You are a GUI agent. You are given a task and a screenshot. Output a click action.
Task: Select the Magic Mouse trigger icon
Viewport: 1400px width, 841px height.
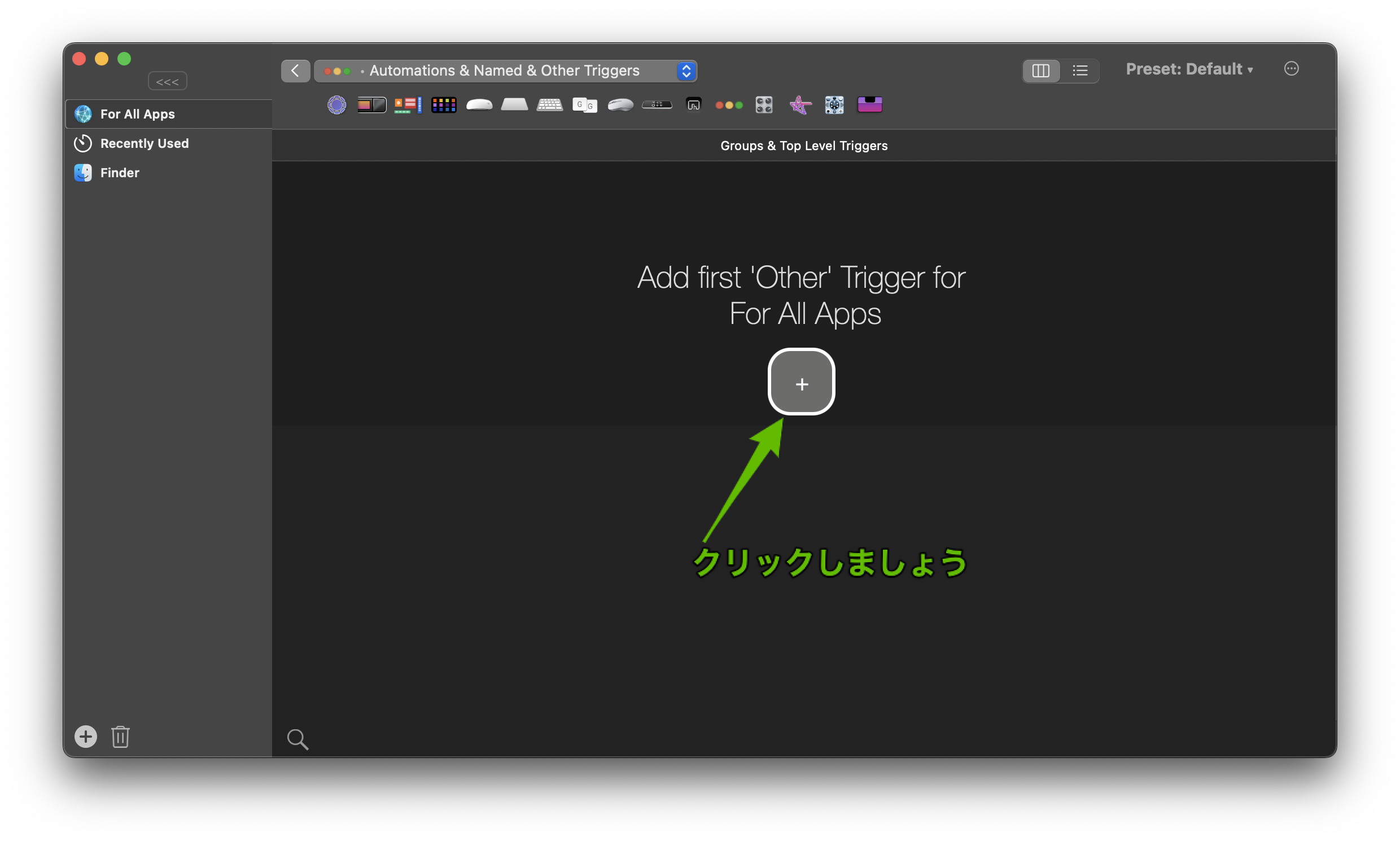pyautogui.click(x=479, y=105)
